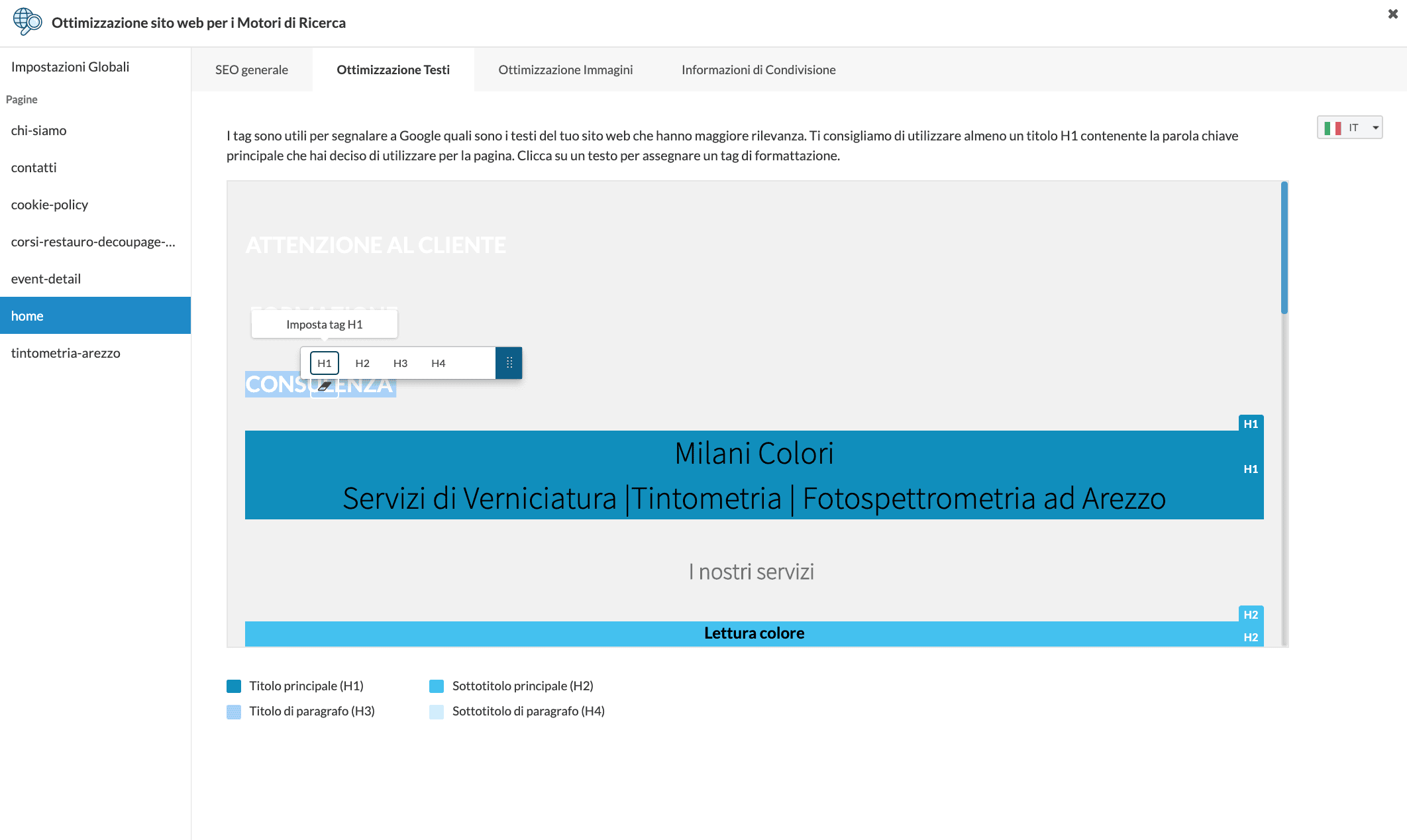Viewport: 1407px width, 840px height.
Task: Select tintometria-arezzo page in sidebar
Action: click(66, 353)
